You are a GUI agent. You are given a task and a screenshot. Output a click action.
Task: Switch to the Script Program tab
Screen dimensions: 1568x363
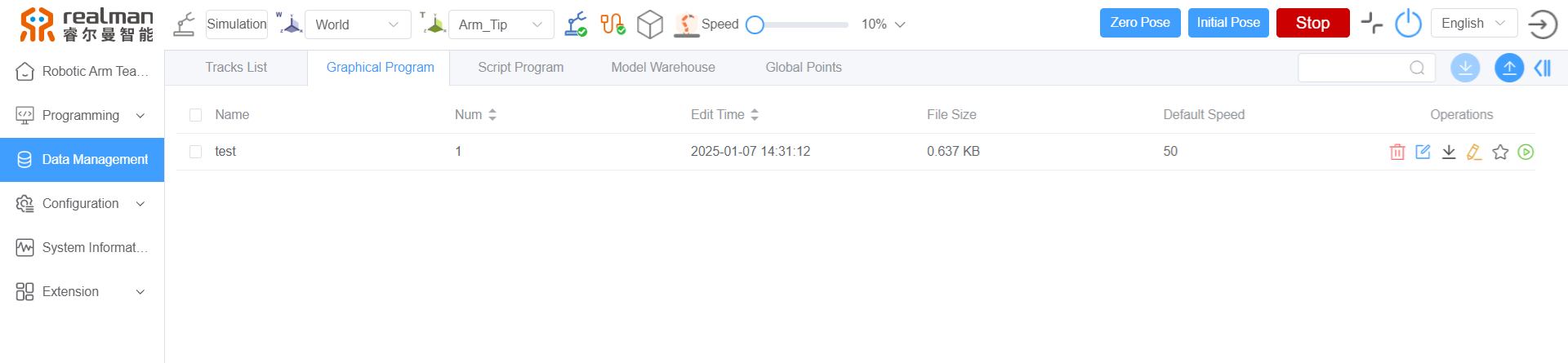point(520,68)
